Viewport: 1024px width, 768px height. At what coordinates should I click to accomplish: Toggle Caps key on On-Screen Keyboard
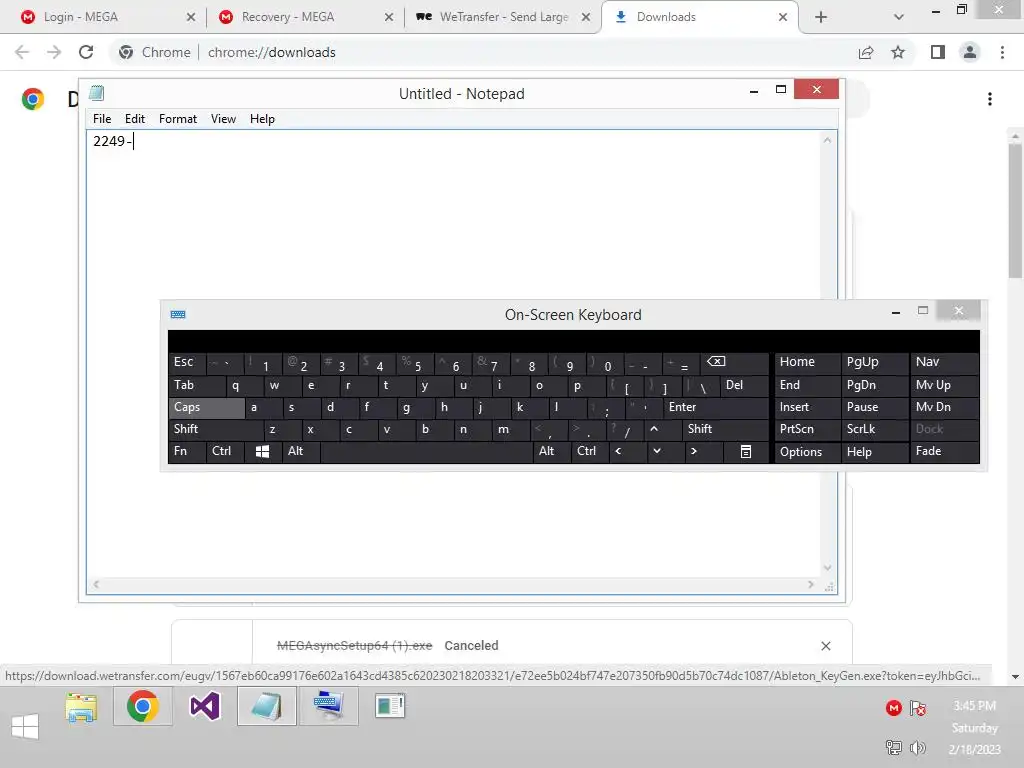pos(206,408)
